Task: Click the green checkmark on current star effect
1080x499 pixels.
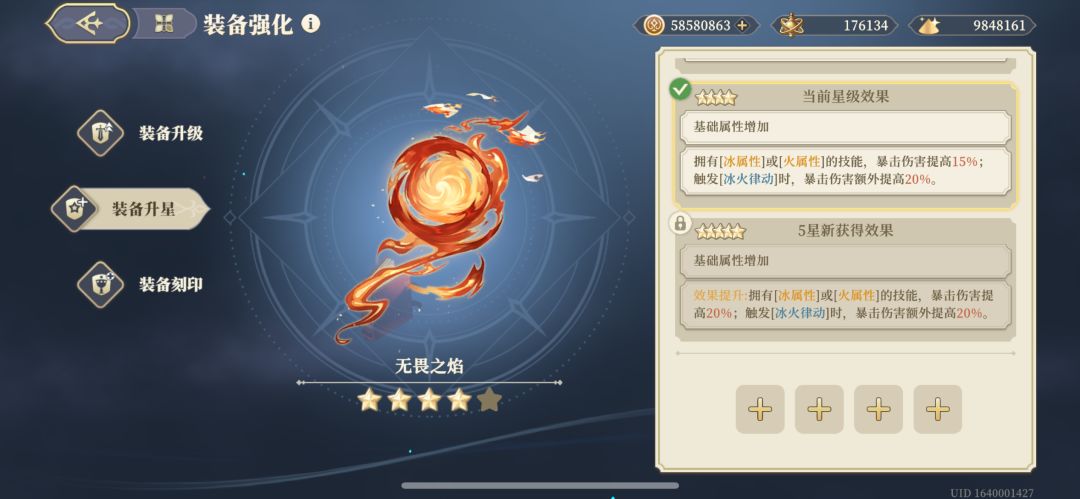Action: click(x=681, y=89)
